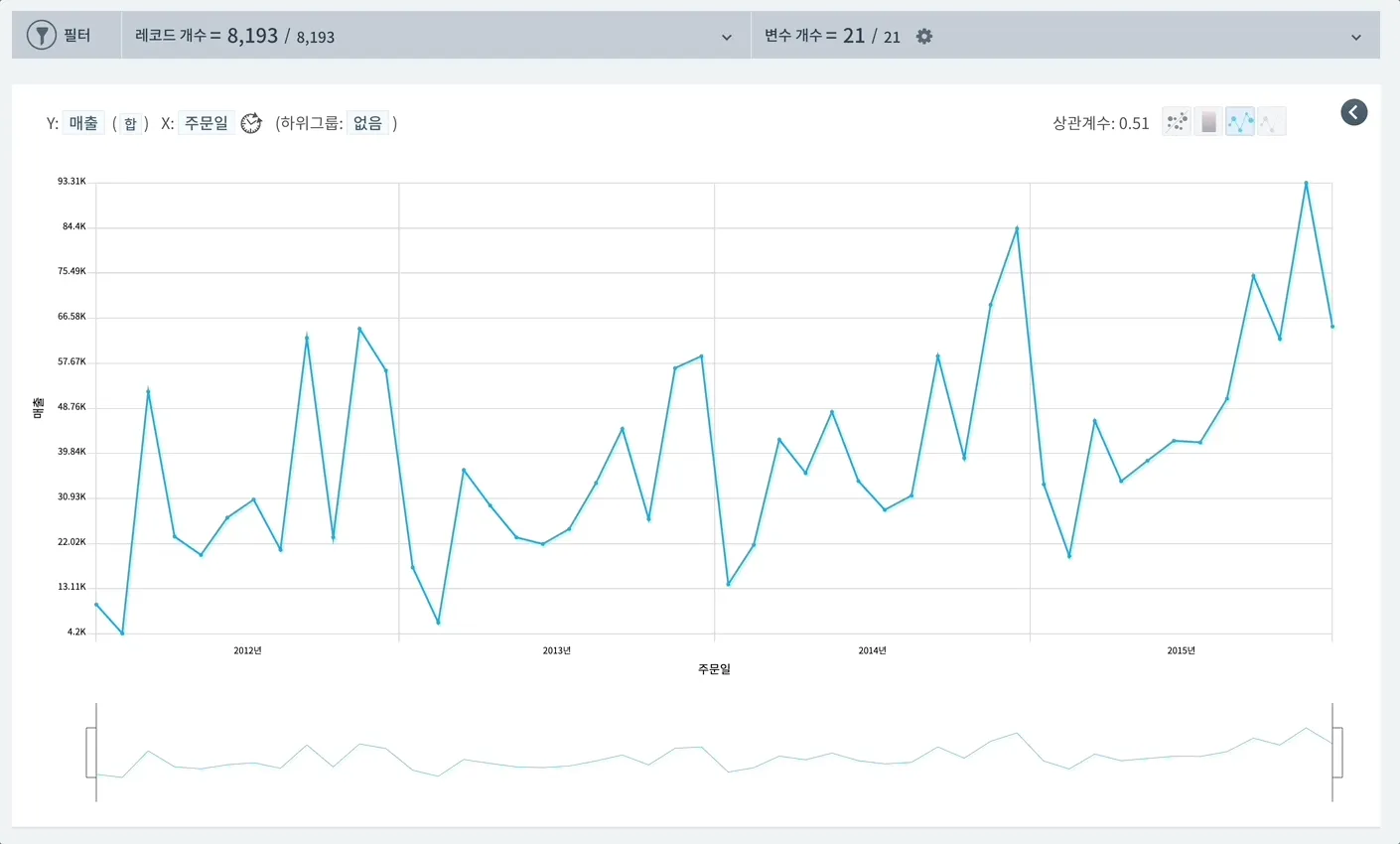
Task: Select the line chart type icon
Action: (1240, 122)
